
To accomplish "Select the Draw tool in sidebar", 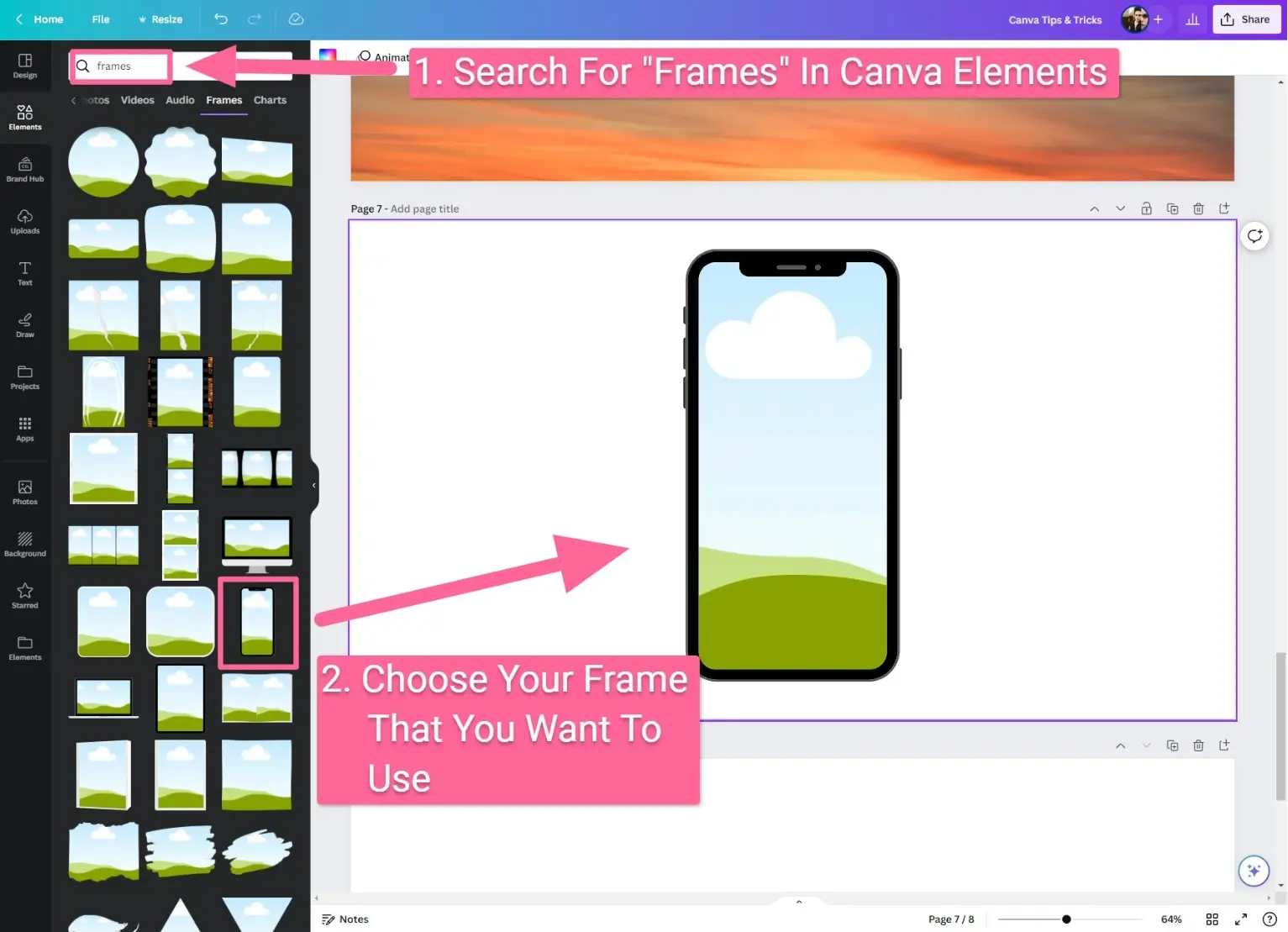I will [x=25, y=325].
